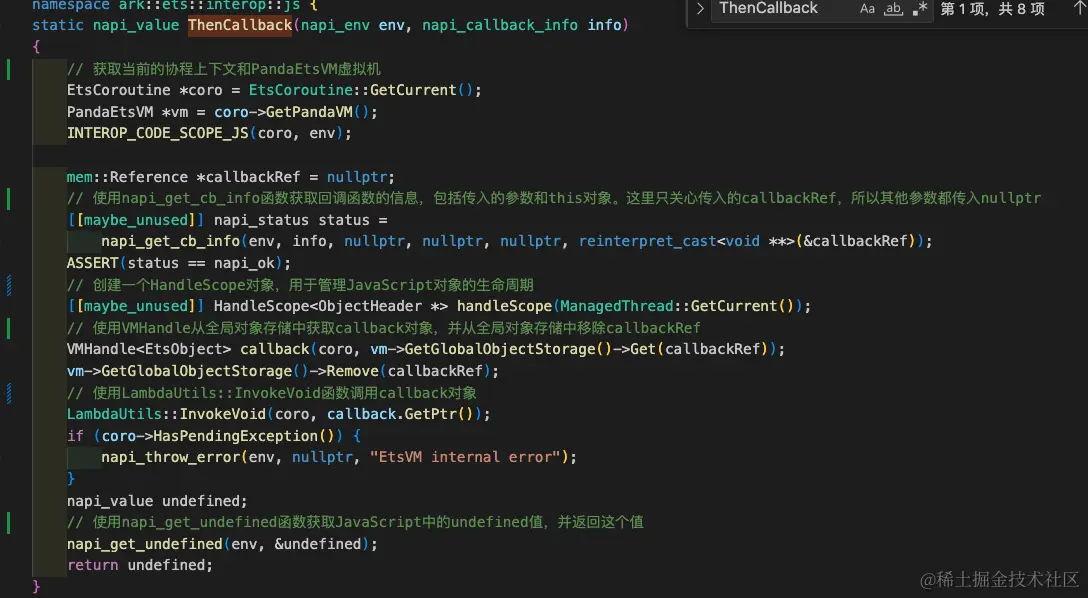
Task: Click the 'namespace ark::ets::interop::js' line
Action: [x=175, y=5]
